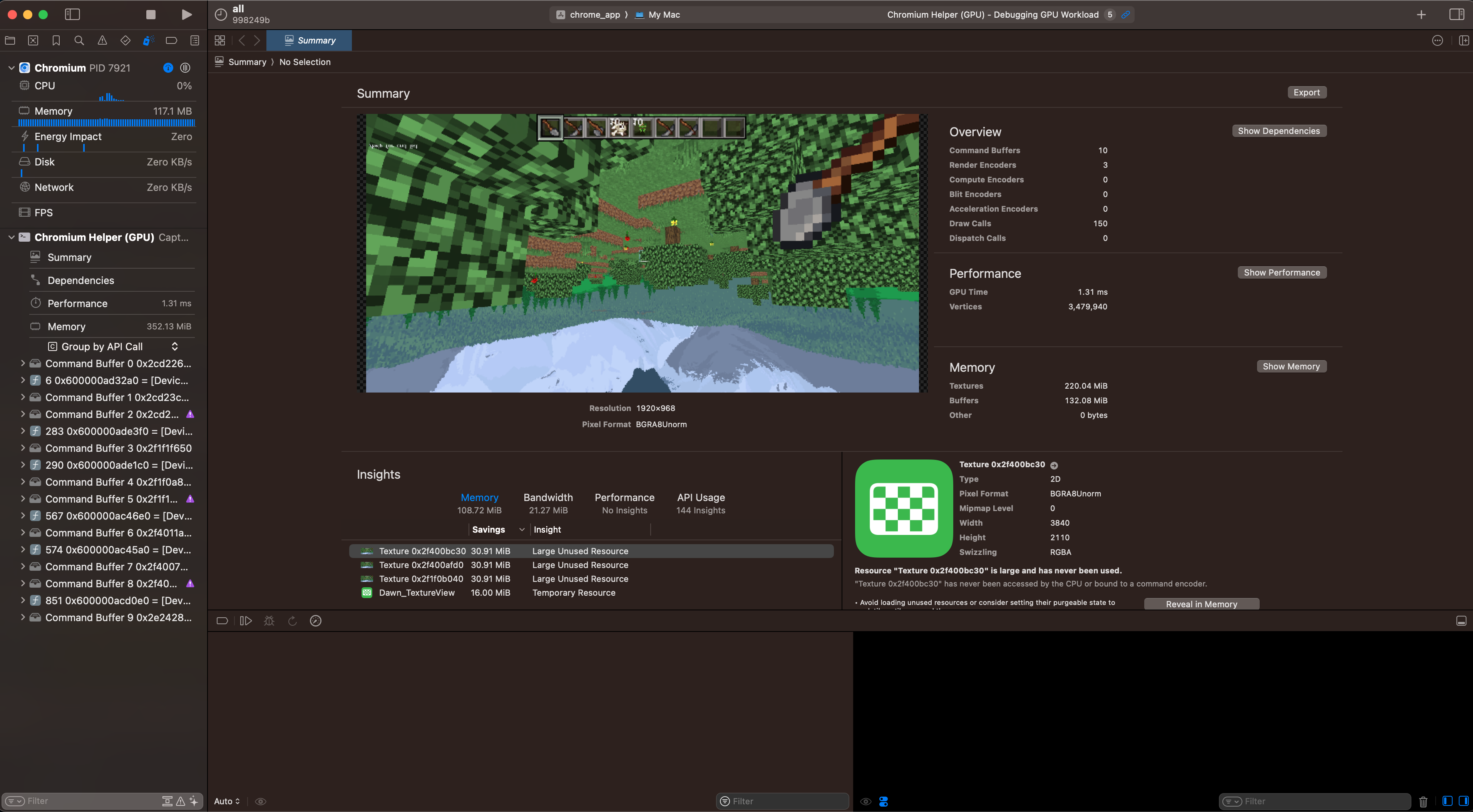
Task: Select the Summary editor tab
Action: tap(310, 40)
